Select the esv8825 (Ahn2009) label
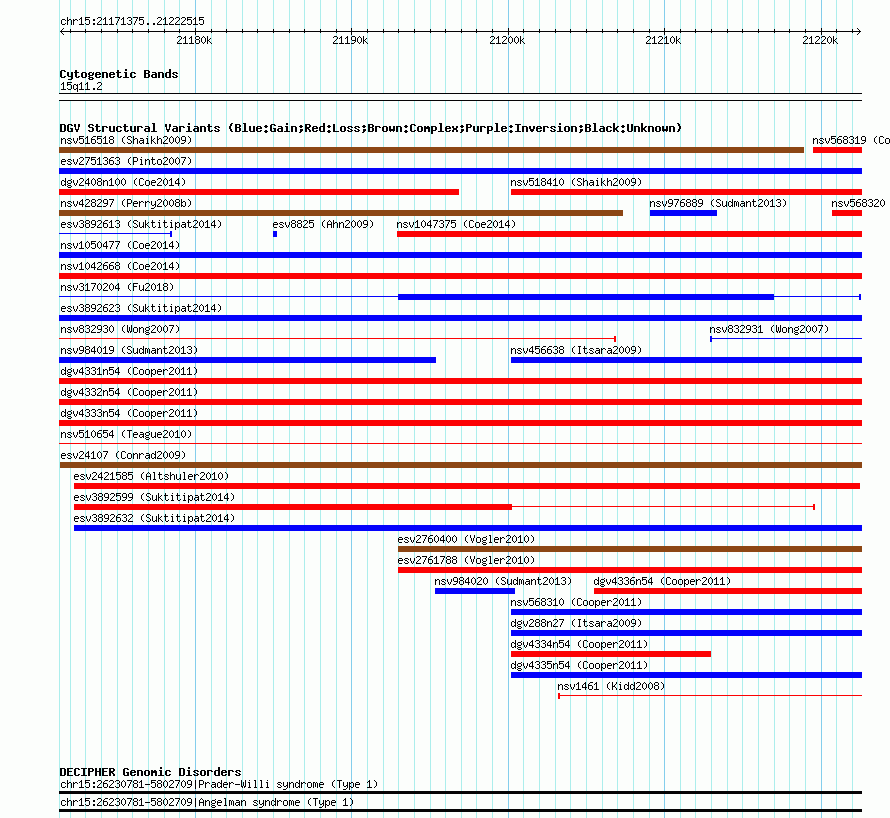This screenshot has width=890, height=818. click(x=323, y=224)
